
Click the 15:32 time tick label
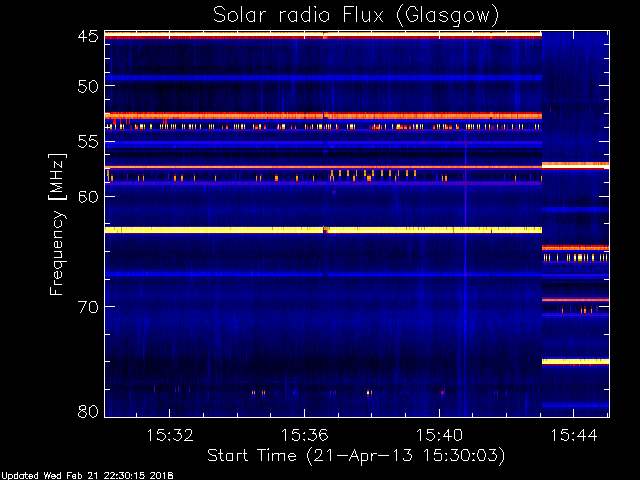coord(169,435)
